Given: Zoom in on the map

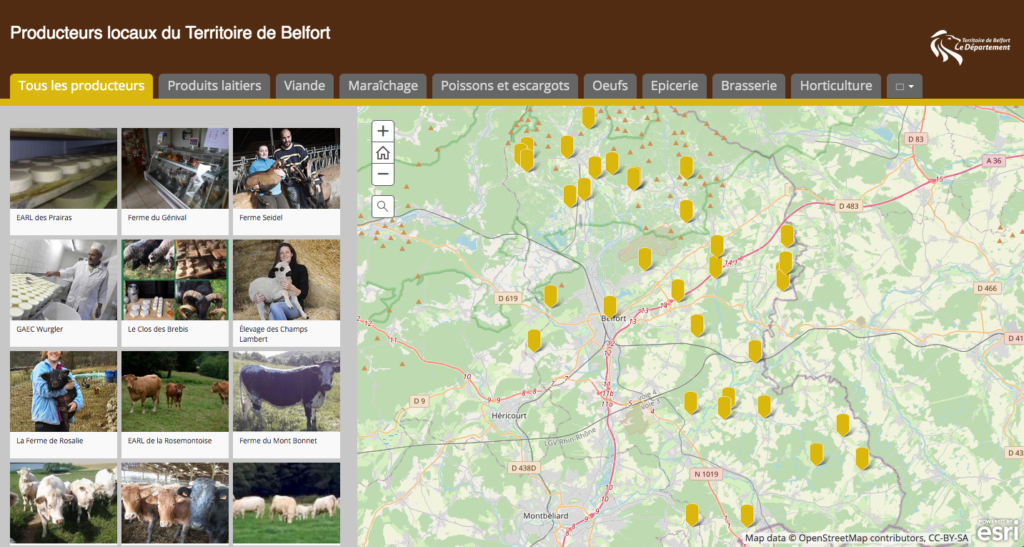Looking at the screenshot, I should pos(383,131).
